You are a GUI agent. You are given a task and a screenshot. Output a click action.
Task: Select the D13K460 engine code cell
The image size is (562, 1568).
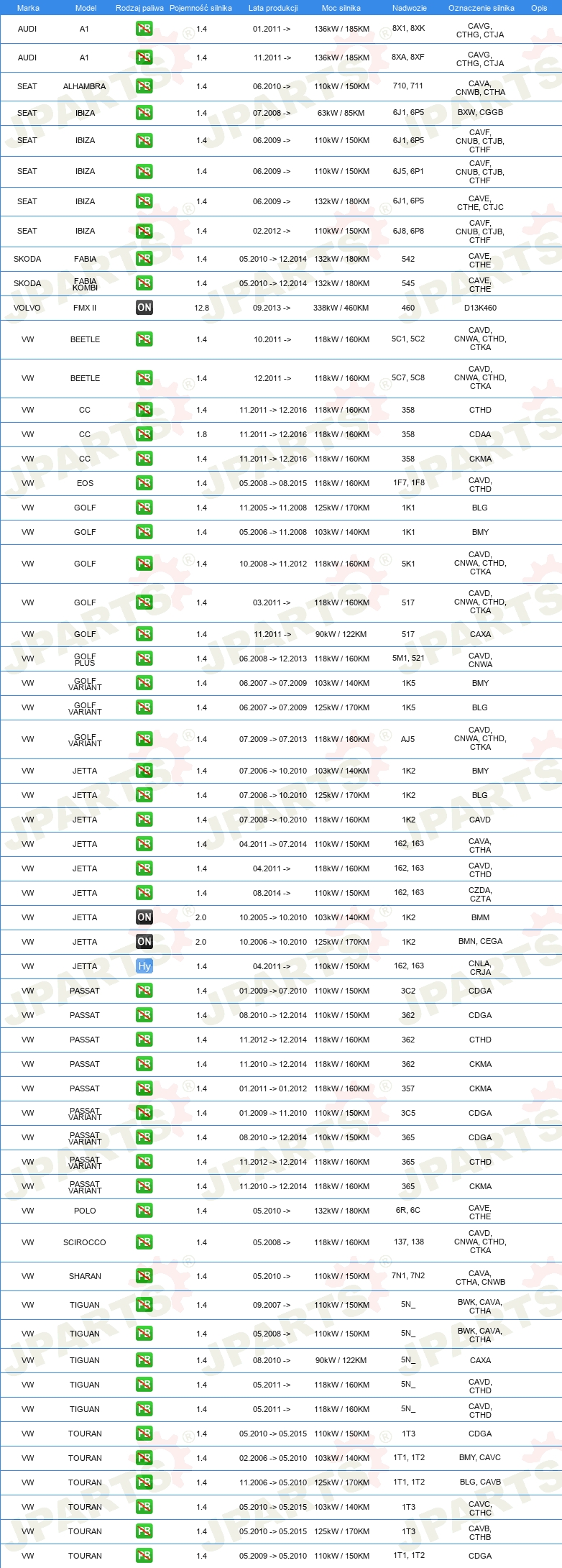(480, 308)
